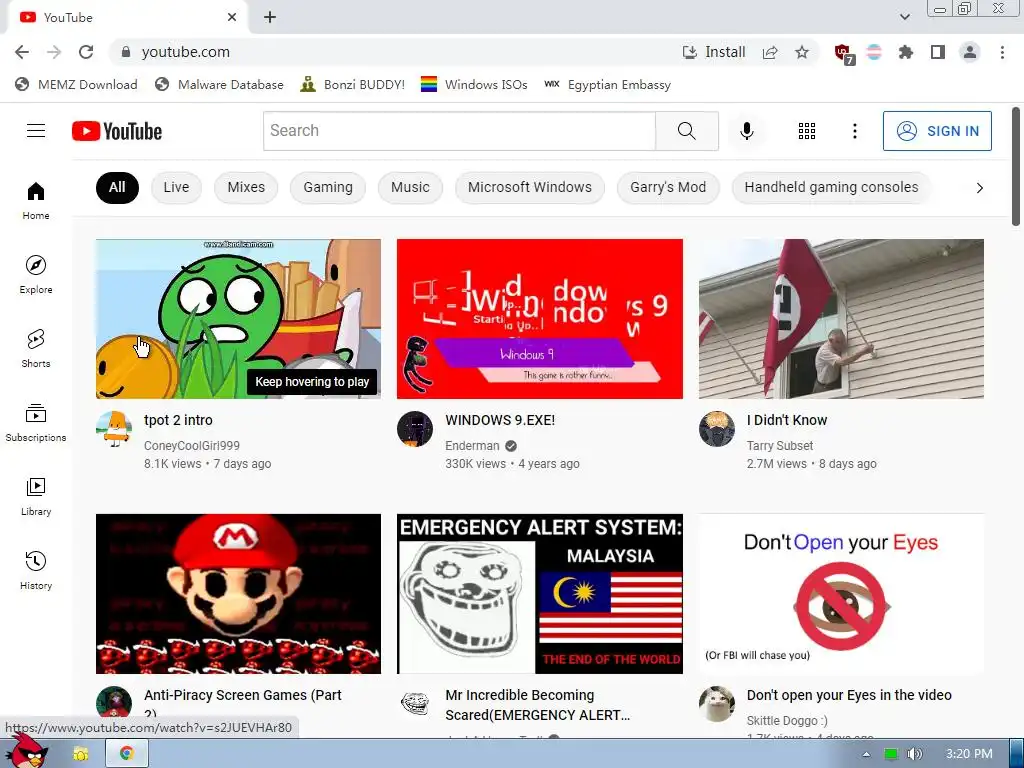The height and width of the screenshot is (768, 1024).
Task: Click ConeyCoolGirl999 channel avatar
Action: point(114,429)
